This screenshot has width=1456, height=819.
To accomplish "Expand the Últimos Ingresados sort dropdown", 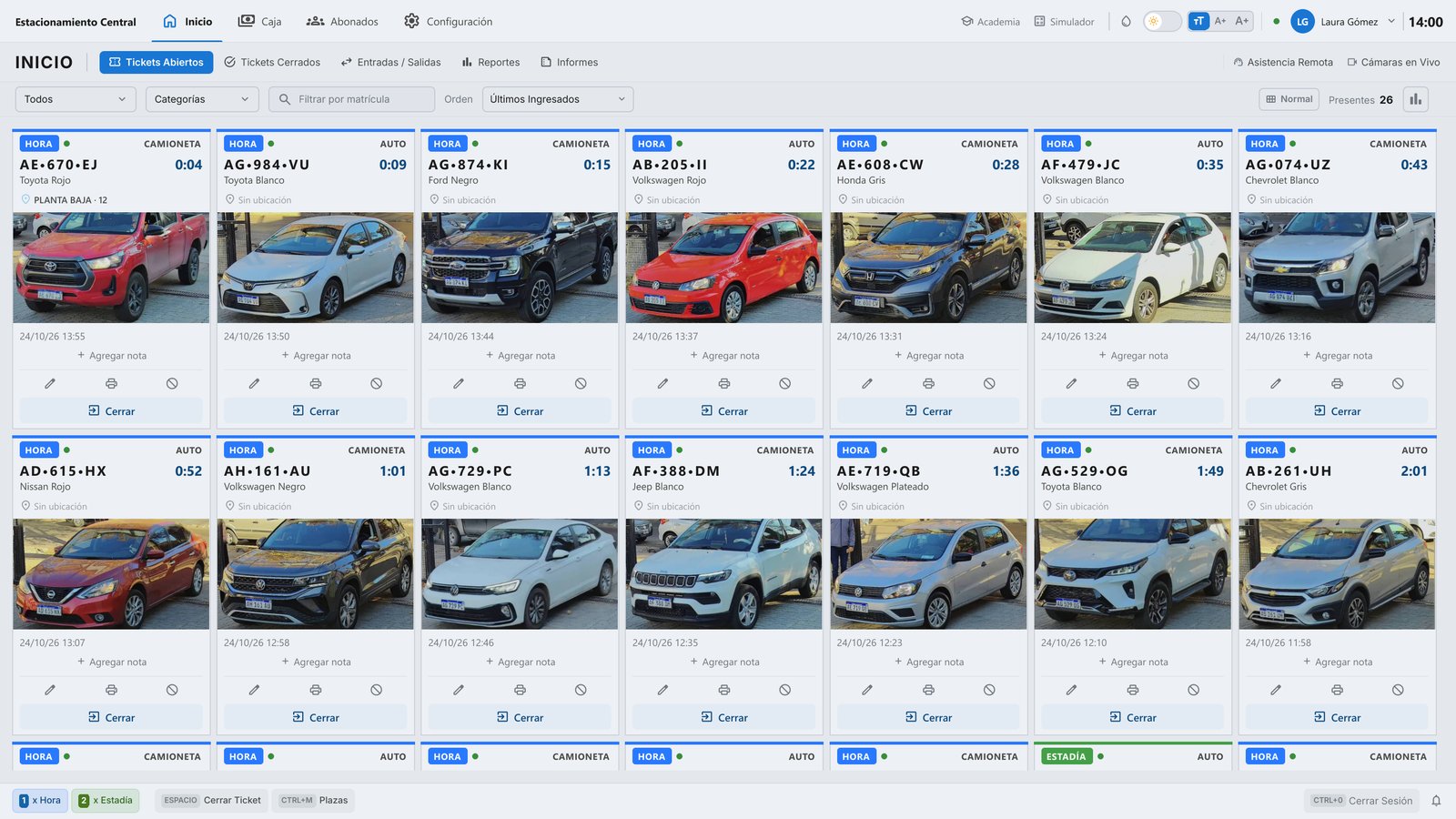I will point(558,99).
